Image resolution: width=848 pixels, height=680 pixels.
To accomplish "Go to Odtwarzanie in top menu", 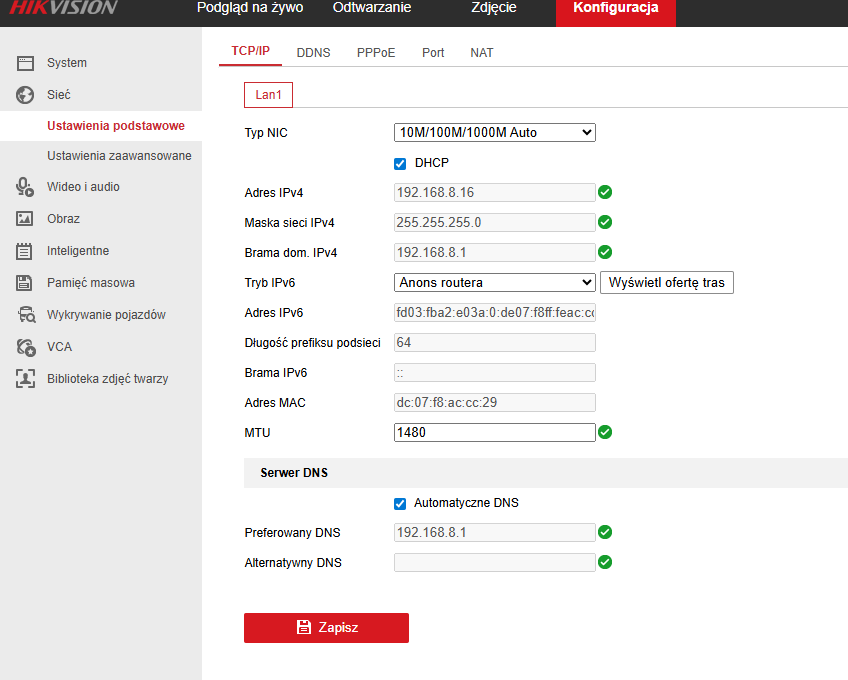I will [x=371, y=8].
